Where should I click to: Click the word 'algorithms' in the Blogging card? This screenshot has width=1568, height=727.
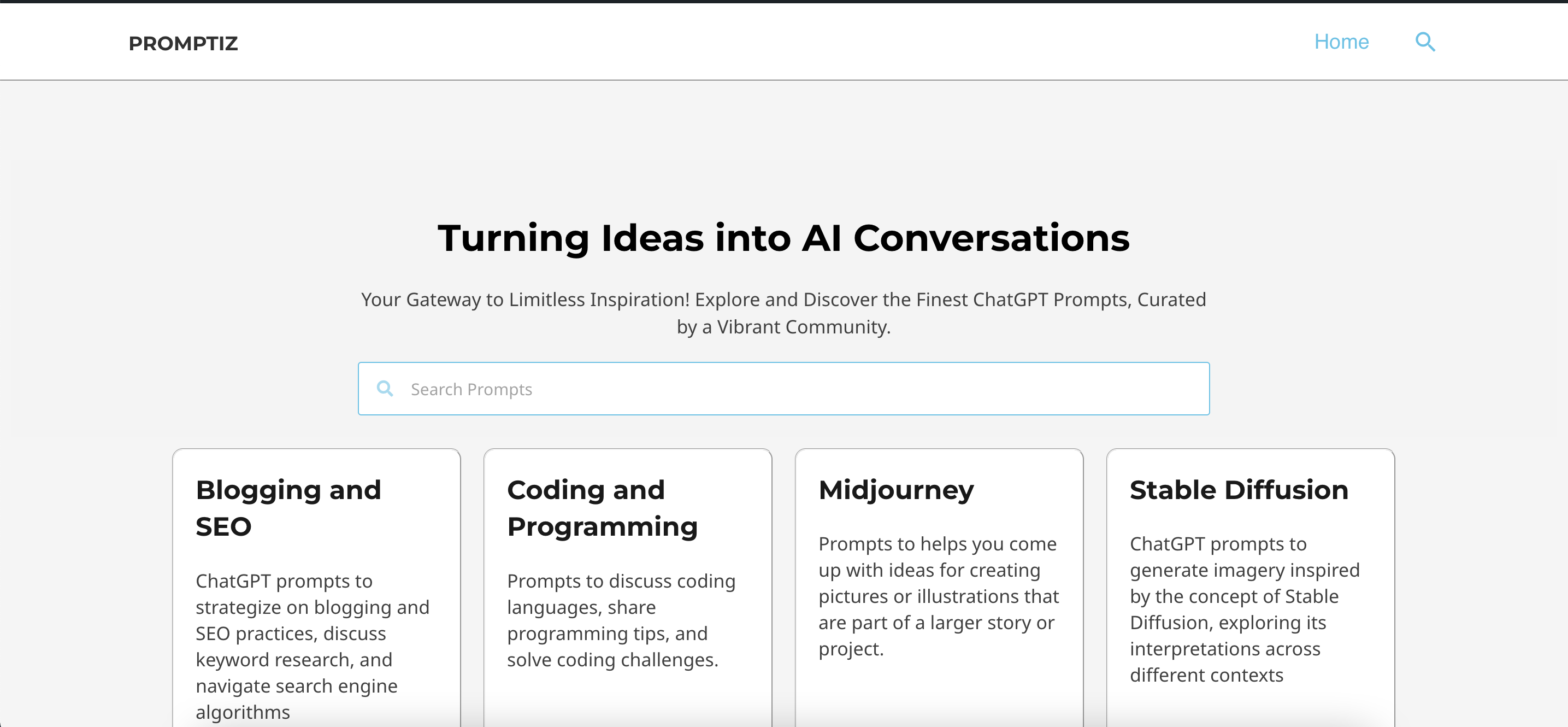pyautogui.click(x=243, y=712)
